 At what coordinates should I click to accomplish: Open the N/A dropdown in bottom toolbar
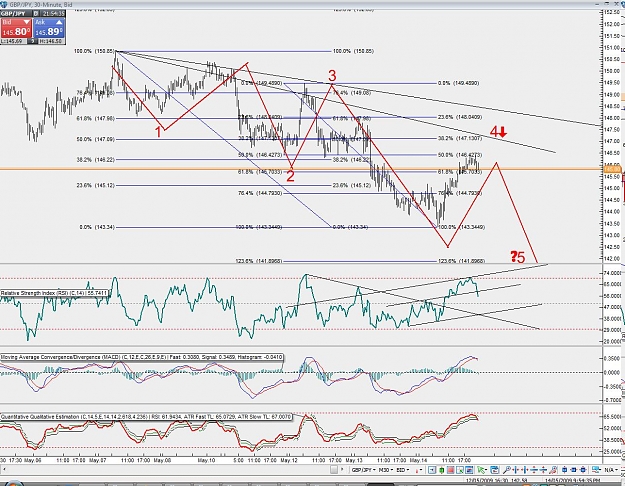[x=611, y=470]
